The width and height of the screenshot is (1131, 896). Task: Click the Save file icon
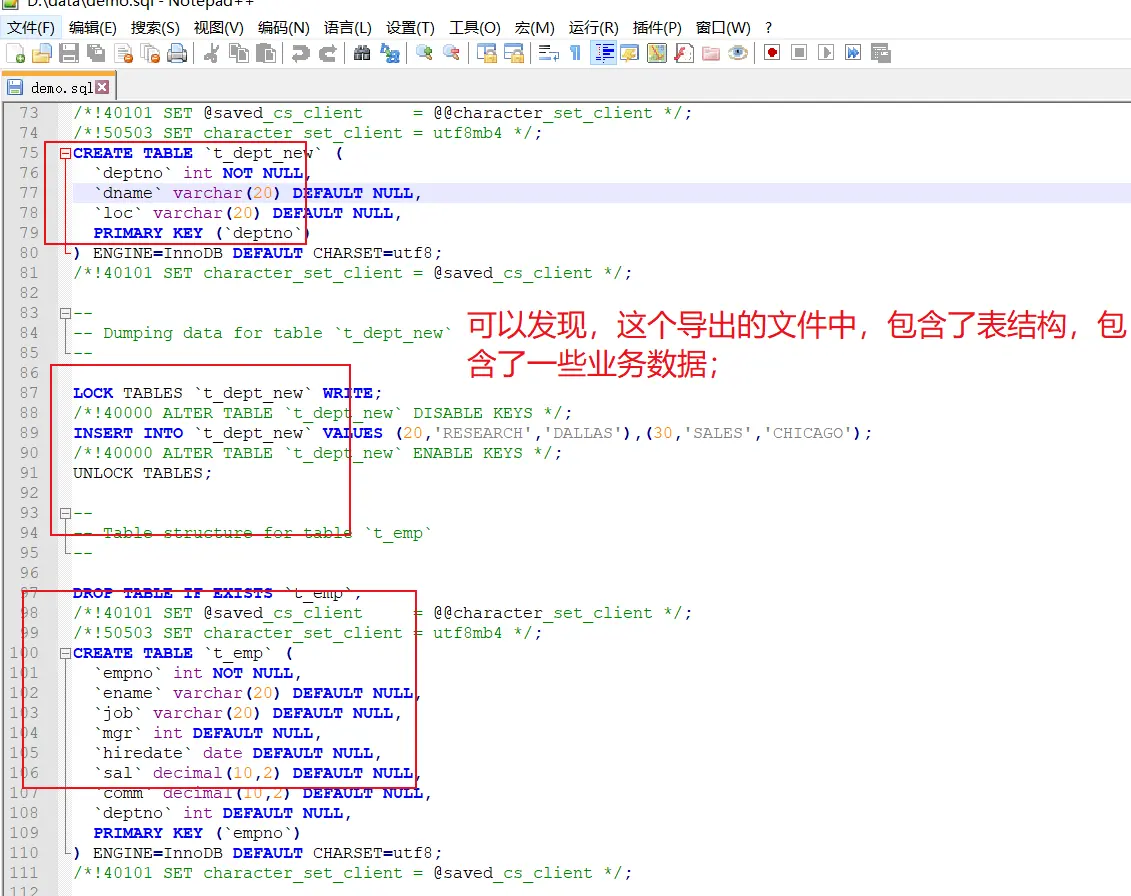pyautogui.click(x=69, y=53)
